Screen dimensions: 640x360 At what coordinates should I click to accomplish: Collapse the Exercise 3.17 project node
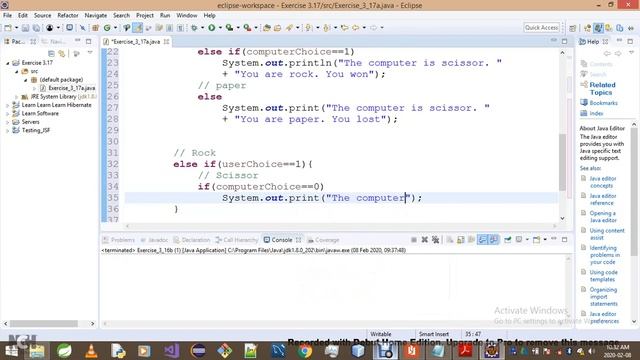coord(7,63)
